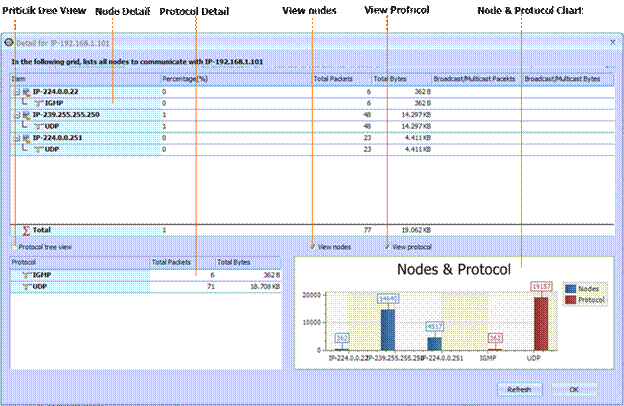
Task: Select UDP row in lower protocol table
Action: click(146, 287)
